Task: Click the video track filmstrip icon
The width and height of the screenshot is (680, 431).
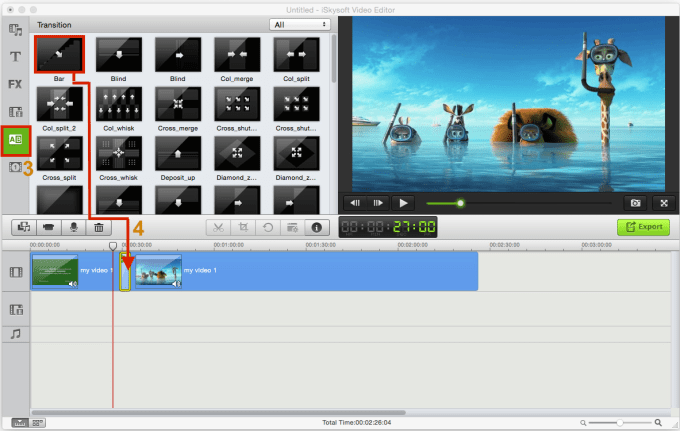Action: (x=16, y=272)
